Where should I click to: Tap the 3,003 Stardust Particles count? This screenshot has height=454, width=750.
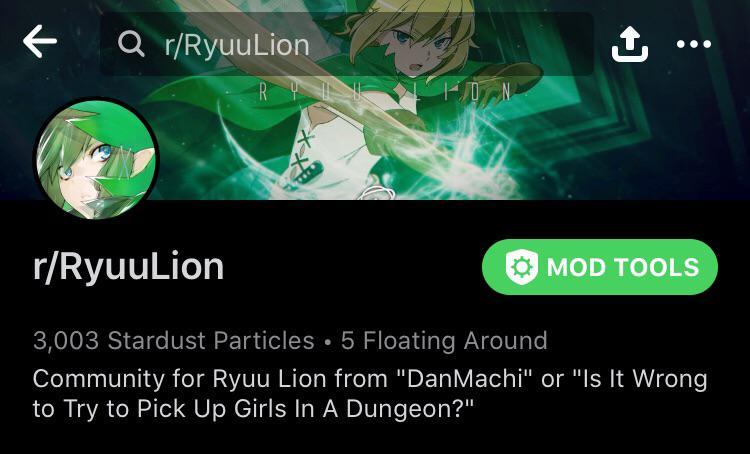[174, 341]
